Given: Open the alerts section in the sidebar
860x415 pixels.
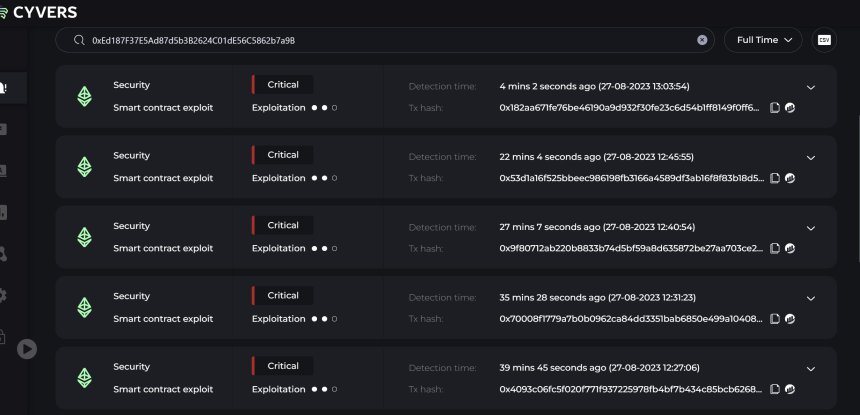Looking at the screenshot, I should pyautogui.click(x=5, y=87).
